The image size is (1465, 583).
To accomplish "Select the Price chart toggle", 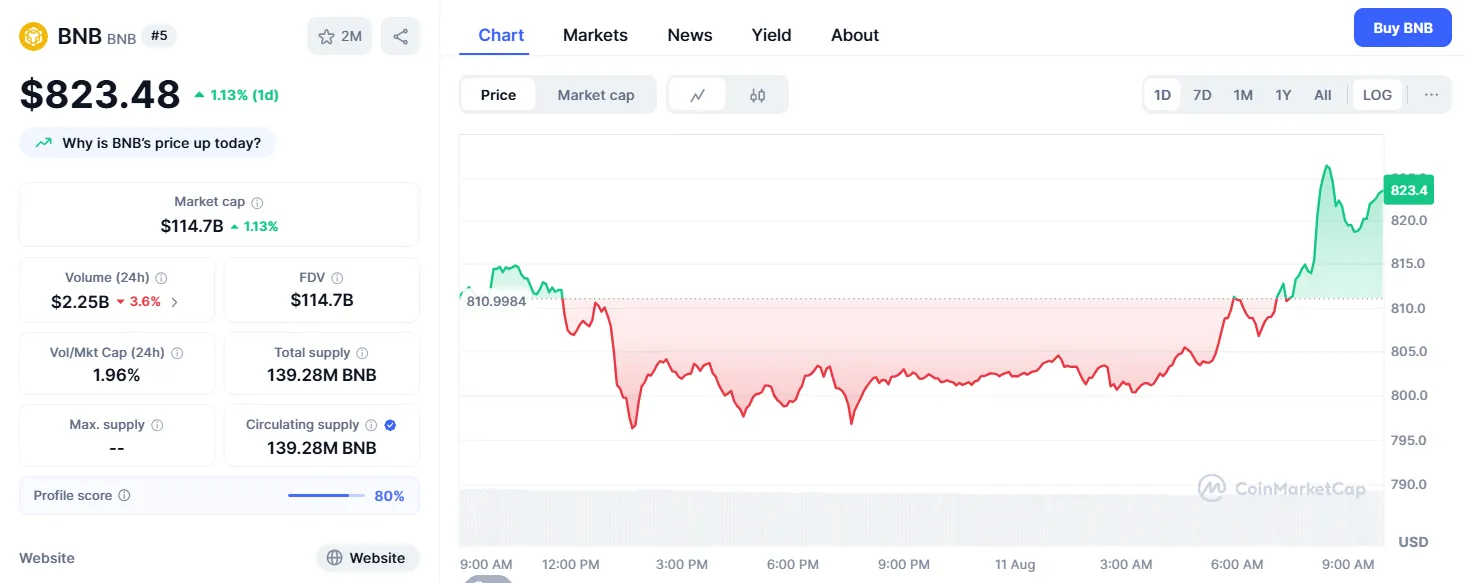I will (x=498, y=95).
